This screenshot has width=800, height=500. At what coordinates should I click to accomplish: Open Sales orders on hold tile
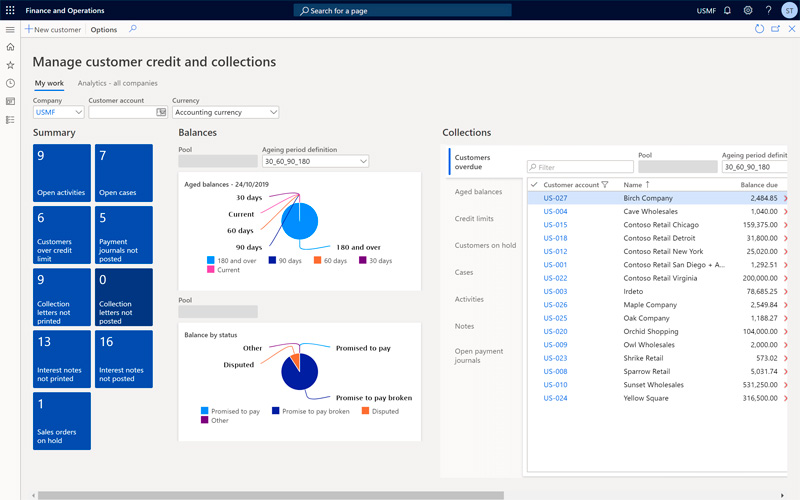[x=62, y=421]
